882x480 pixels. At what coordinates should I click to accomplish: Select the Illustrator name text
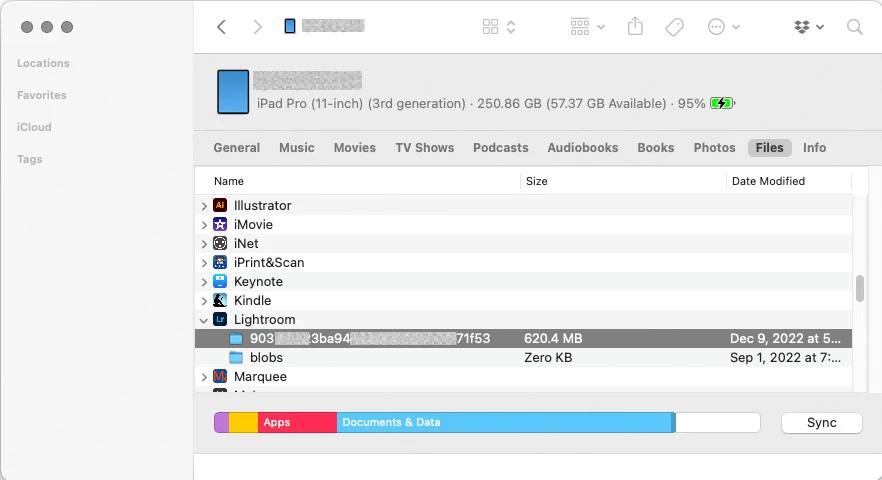click(x=262, y=205)
